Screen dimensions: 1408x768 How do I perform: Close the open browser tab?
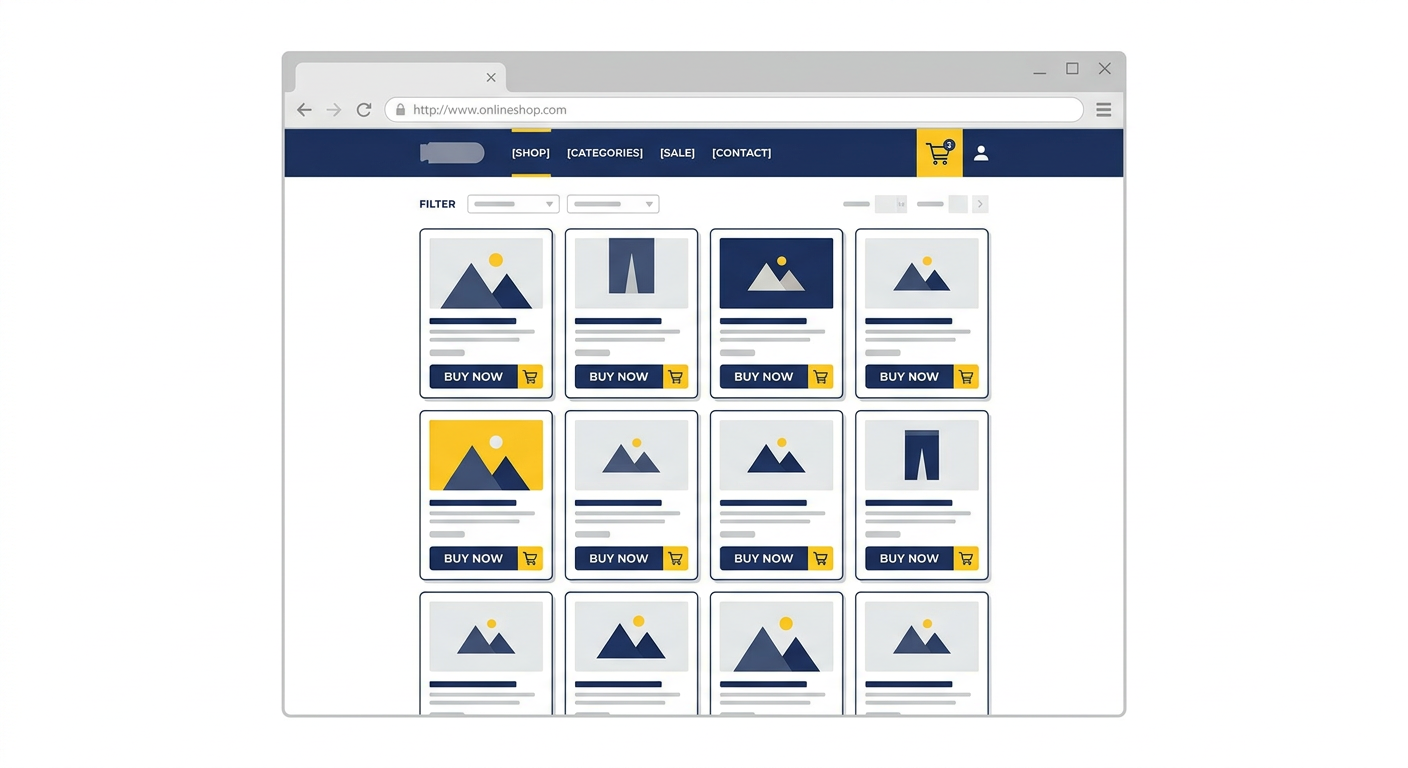click(491, 77)
